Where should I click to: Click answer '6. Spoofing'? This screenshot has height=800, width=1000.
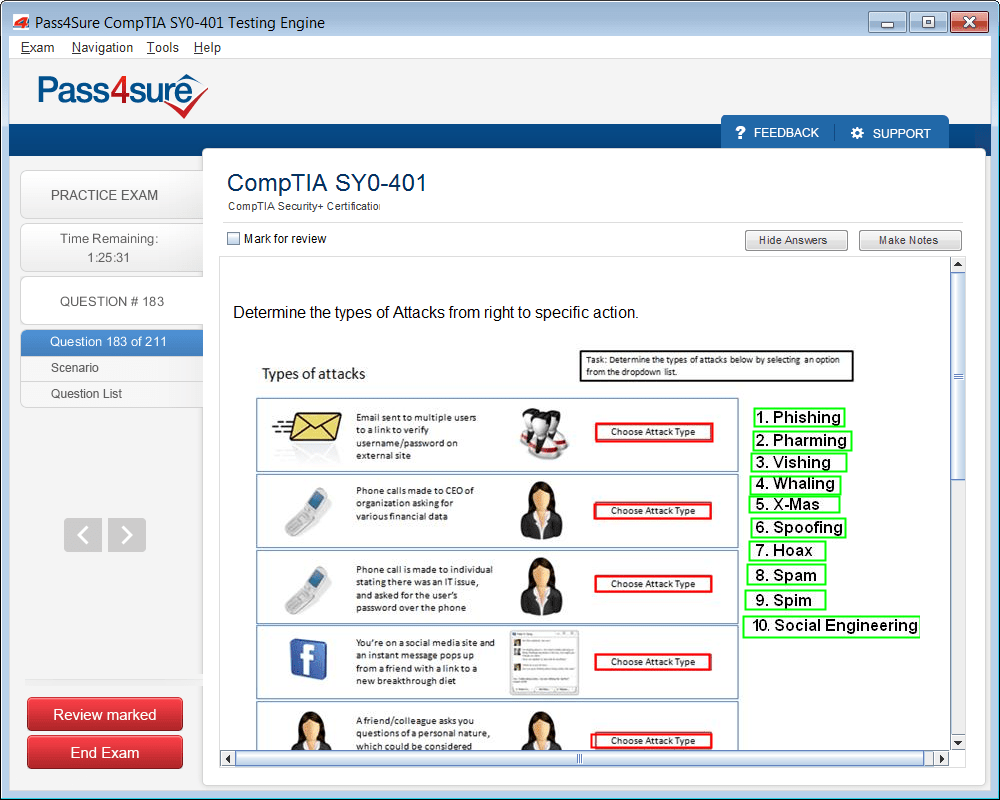[798, 528]
